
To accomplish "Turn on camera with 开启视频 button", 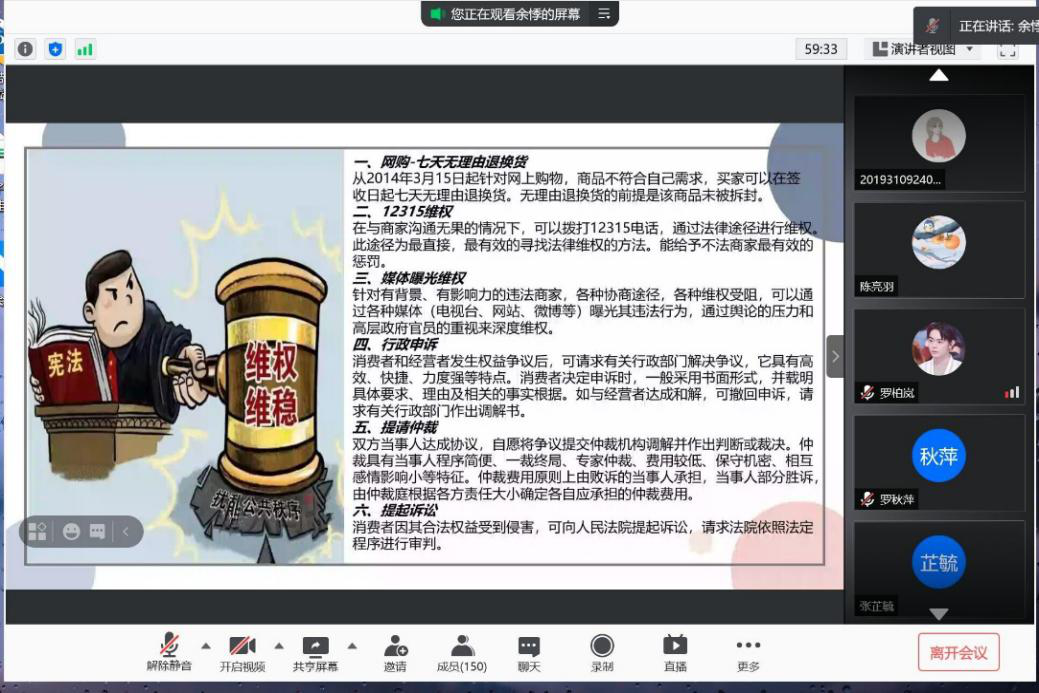I will (x=242, y=651).
